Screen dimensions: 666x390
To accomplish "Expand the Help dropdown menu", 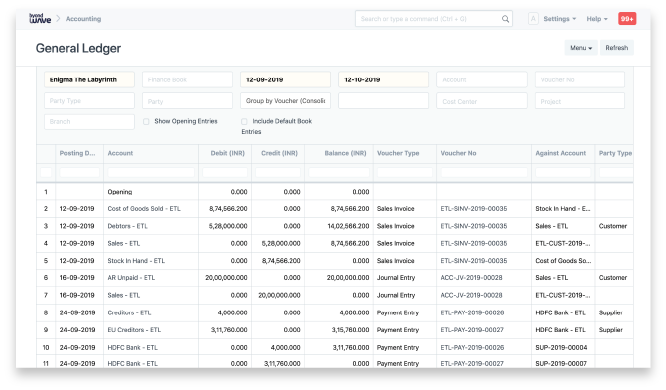I will coord(597,19).
